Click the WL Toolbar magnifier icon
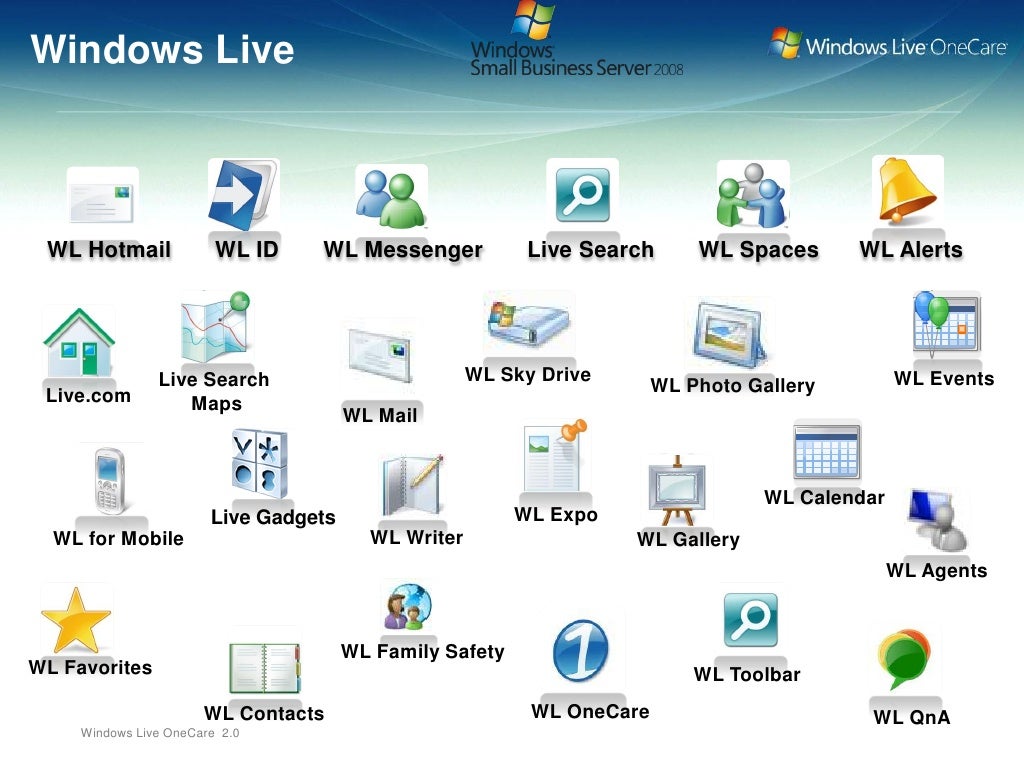The image size is (1024, 768). [750, 620]
